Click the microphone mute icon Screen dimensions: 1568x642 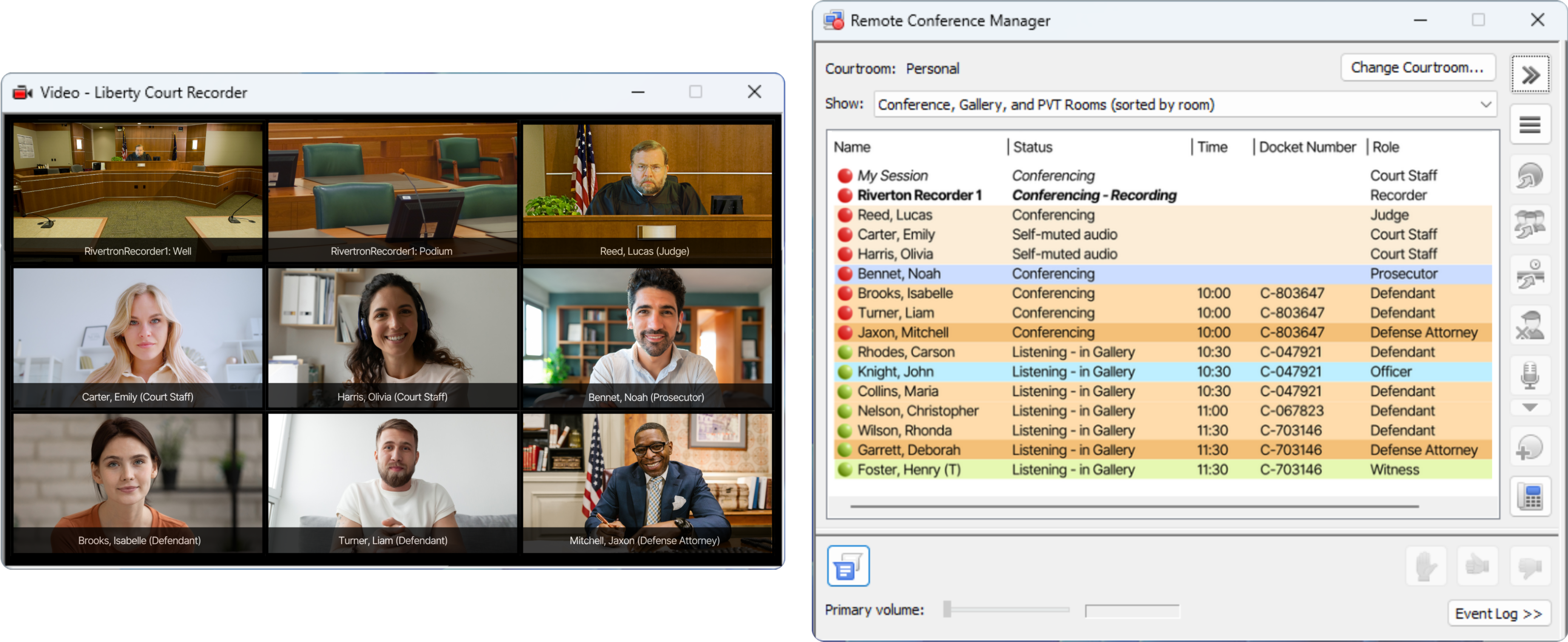(x=1530, y=375)
